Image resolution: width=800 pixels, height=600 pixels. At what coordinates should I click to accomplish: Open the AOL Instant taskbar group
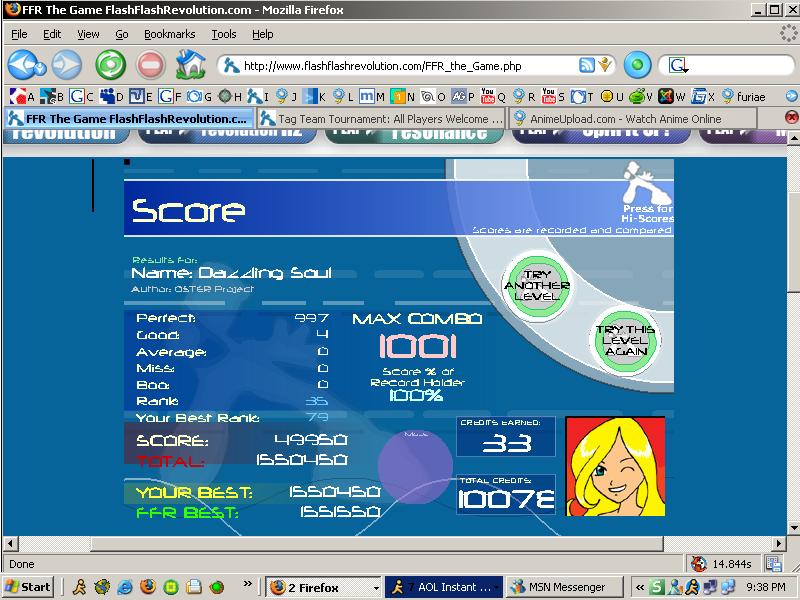coord(444,587)
